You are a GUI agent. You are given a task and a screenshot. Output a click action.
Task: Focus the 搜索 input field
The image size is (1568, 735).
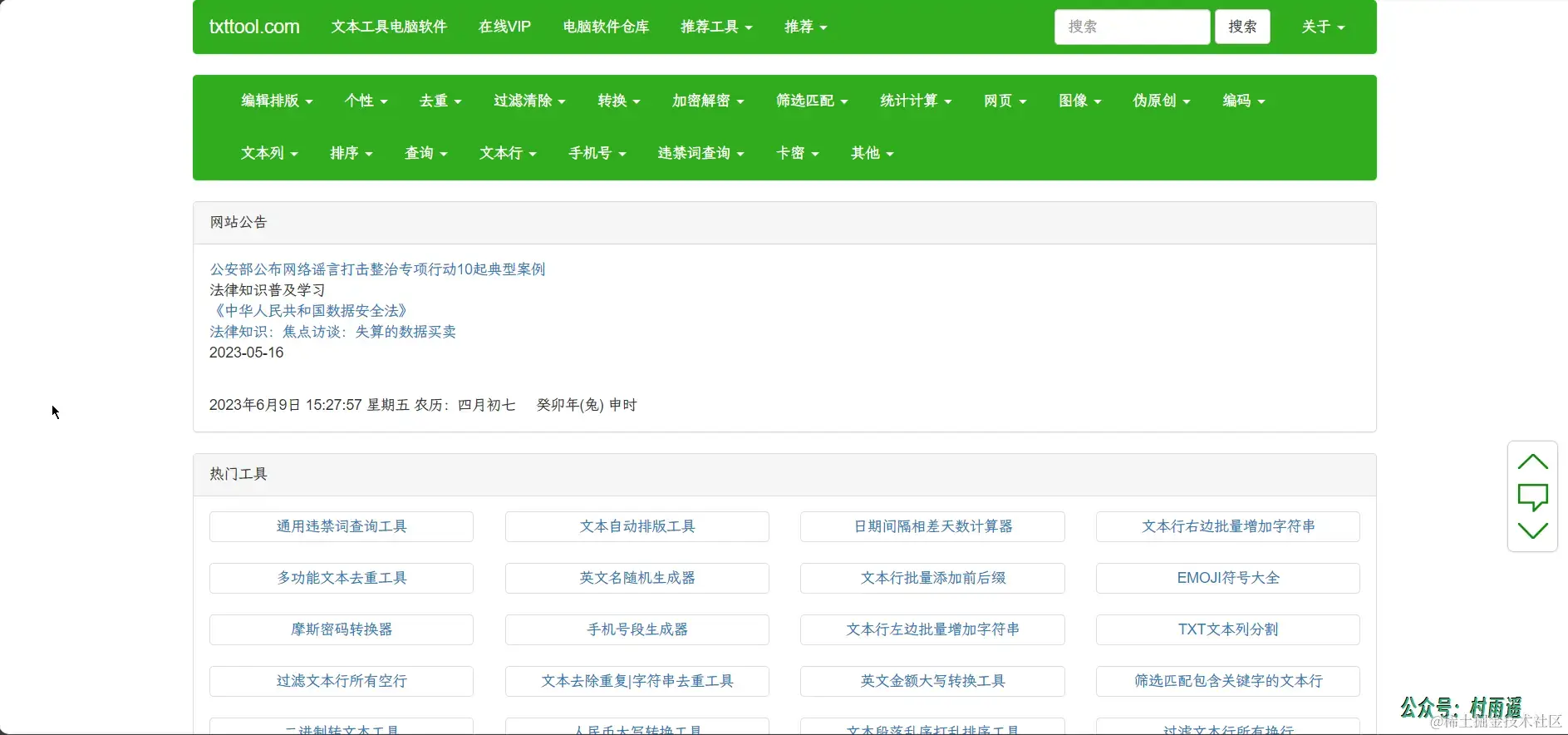click(x=1132, y=27)
